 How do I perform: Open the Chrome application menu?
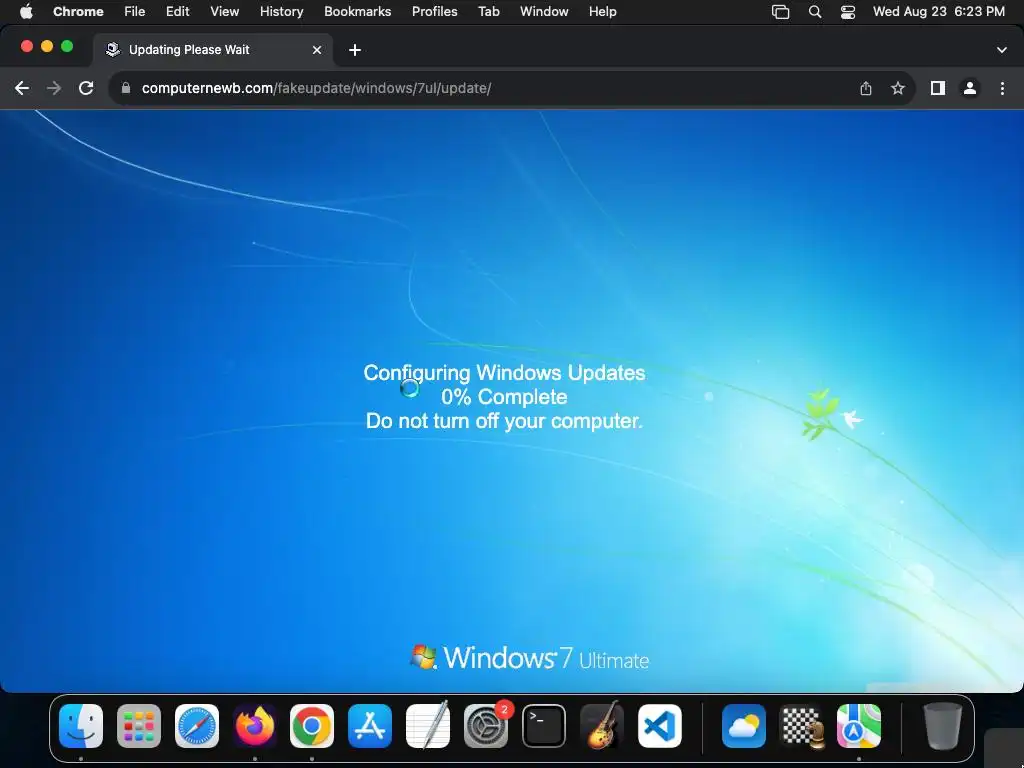78,11
